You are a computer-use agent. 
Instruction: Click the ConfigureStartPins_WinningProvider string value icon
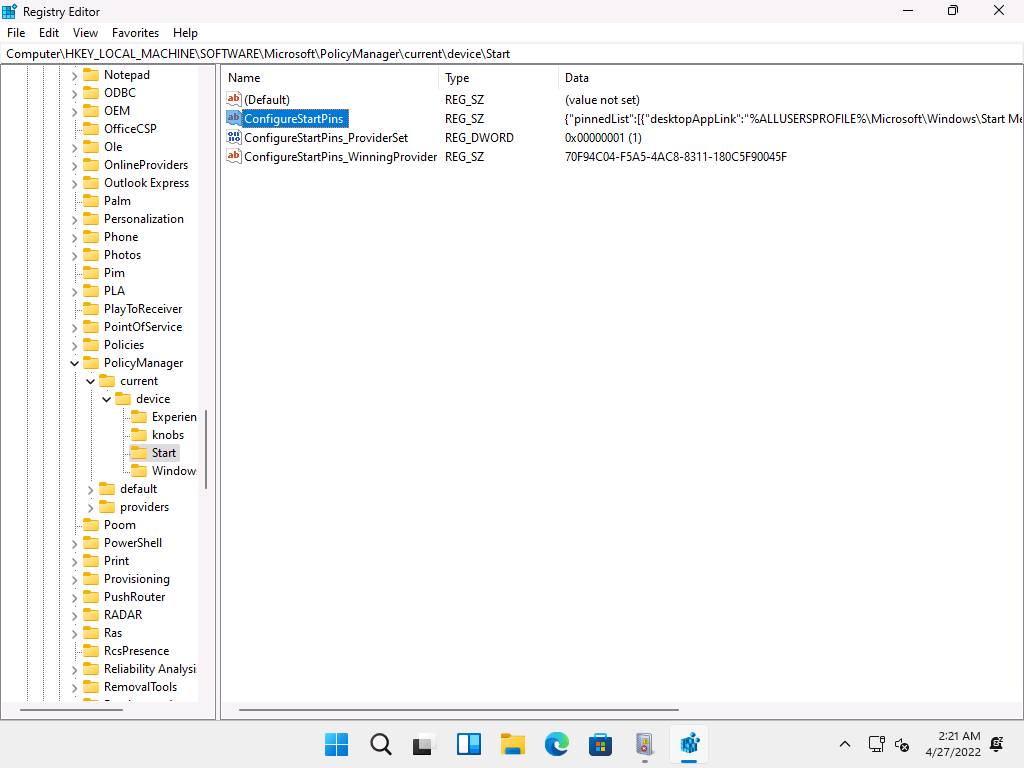point(234,156)
